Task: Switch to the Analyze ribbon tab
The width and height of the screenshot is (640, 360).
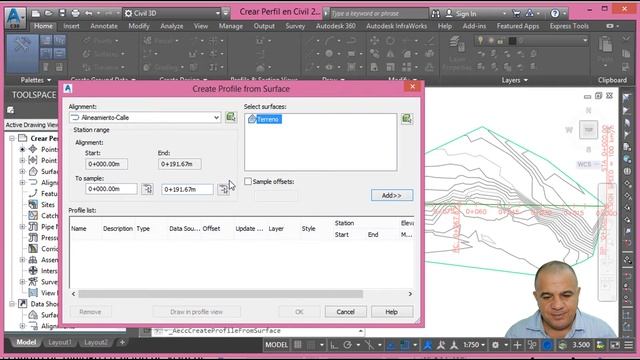Action: click(171, 26)
